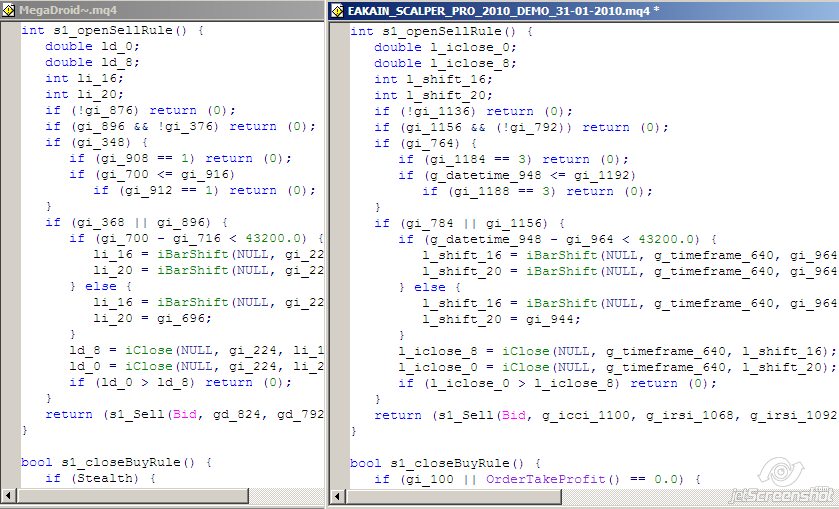This screenshot has width=839, height=509.
Task: Click 'if (gi_784 || gi_1156) {' line
Action: (469, 224)
